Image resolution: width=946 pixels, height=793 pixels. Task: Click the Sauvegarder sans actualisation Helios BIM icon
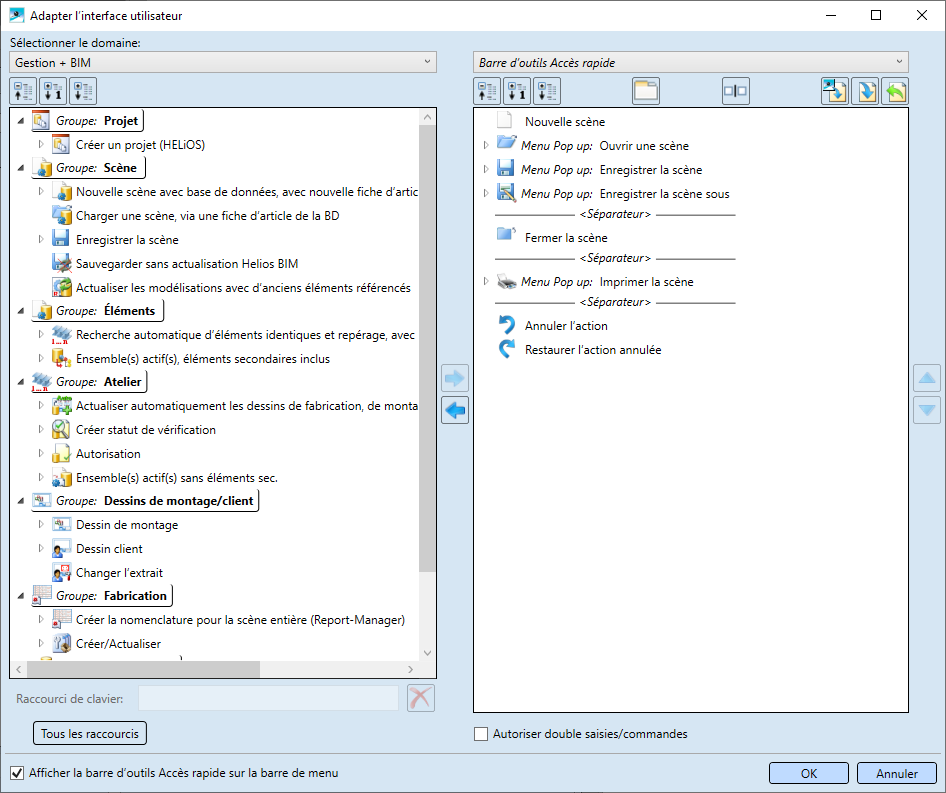click(62, 263)
